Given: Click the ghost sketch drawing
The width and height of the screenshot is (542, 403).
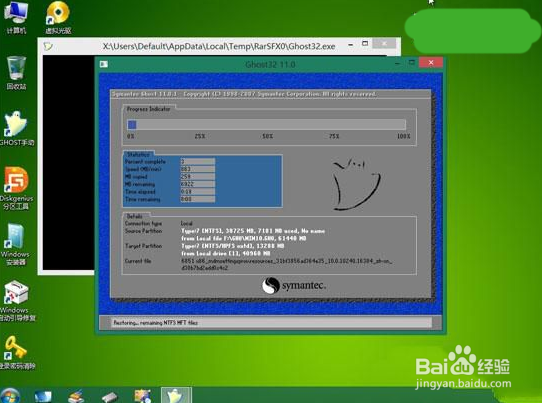Looking at the screenshot, I should coord(356,184).
